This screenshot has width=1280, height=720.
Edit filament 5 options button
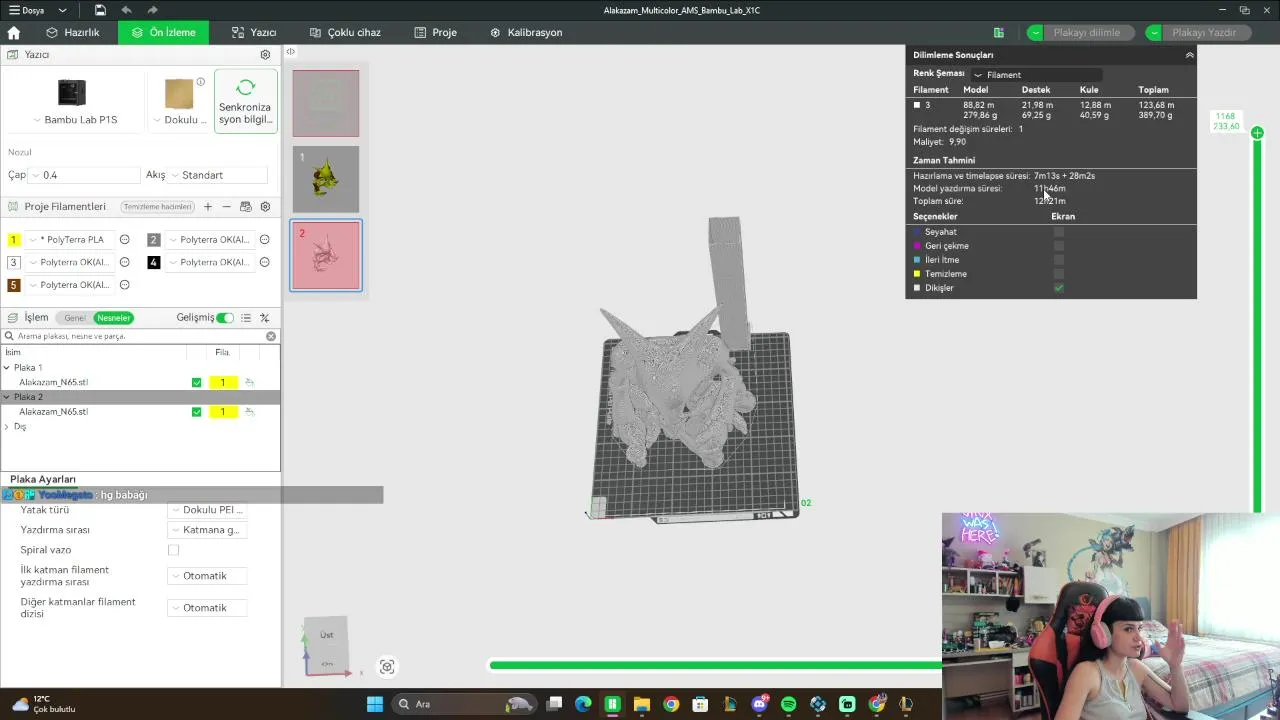coord(125,285)
